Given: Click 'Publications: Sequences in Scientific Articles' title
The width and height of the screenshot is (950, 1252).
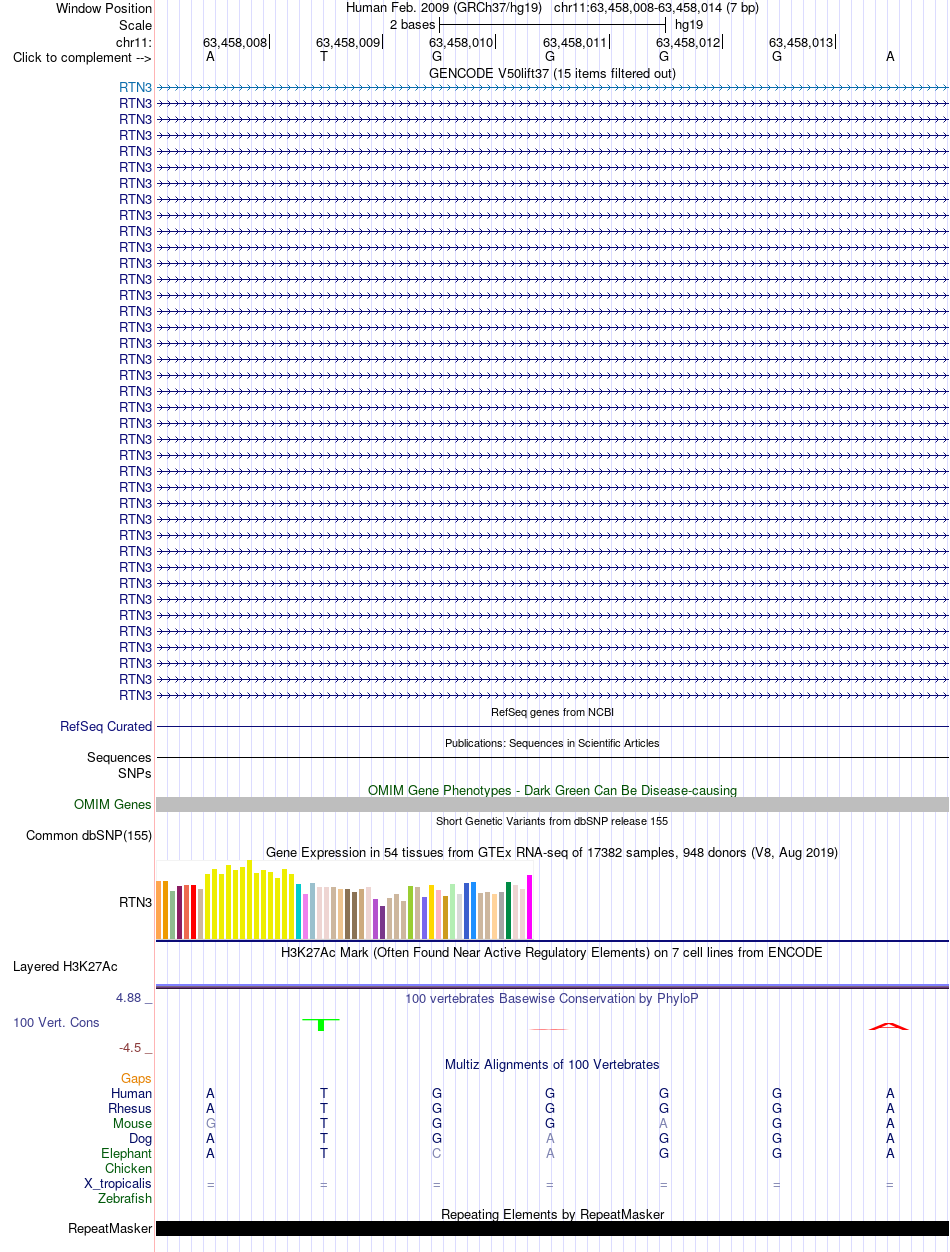Looking at the screenshot, I should [552, 743].
